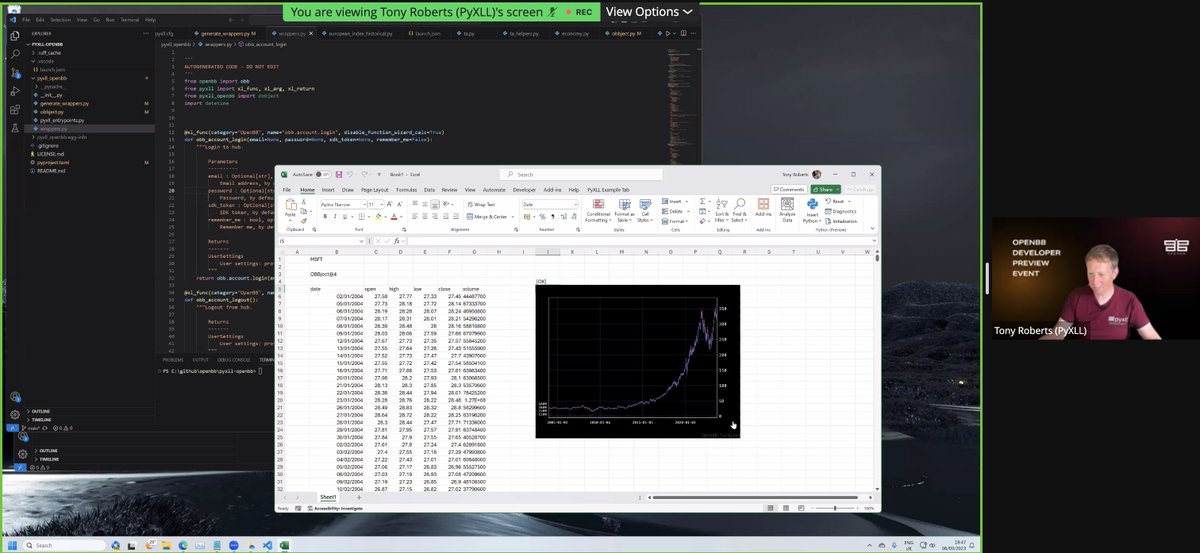Open the Formulas ribbon tab

click(406, 189)
